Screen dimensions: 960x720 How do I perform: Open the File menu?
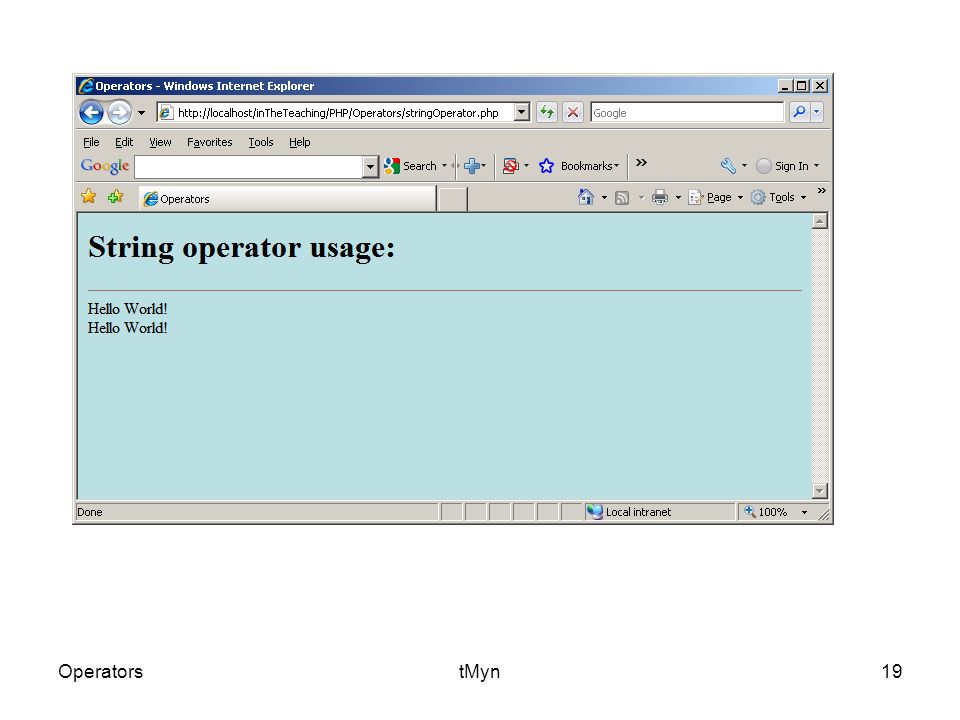click(91, 142)
